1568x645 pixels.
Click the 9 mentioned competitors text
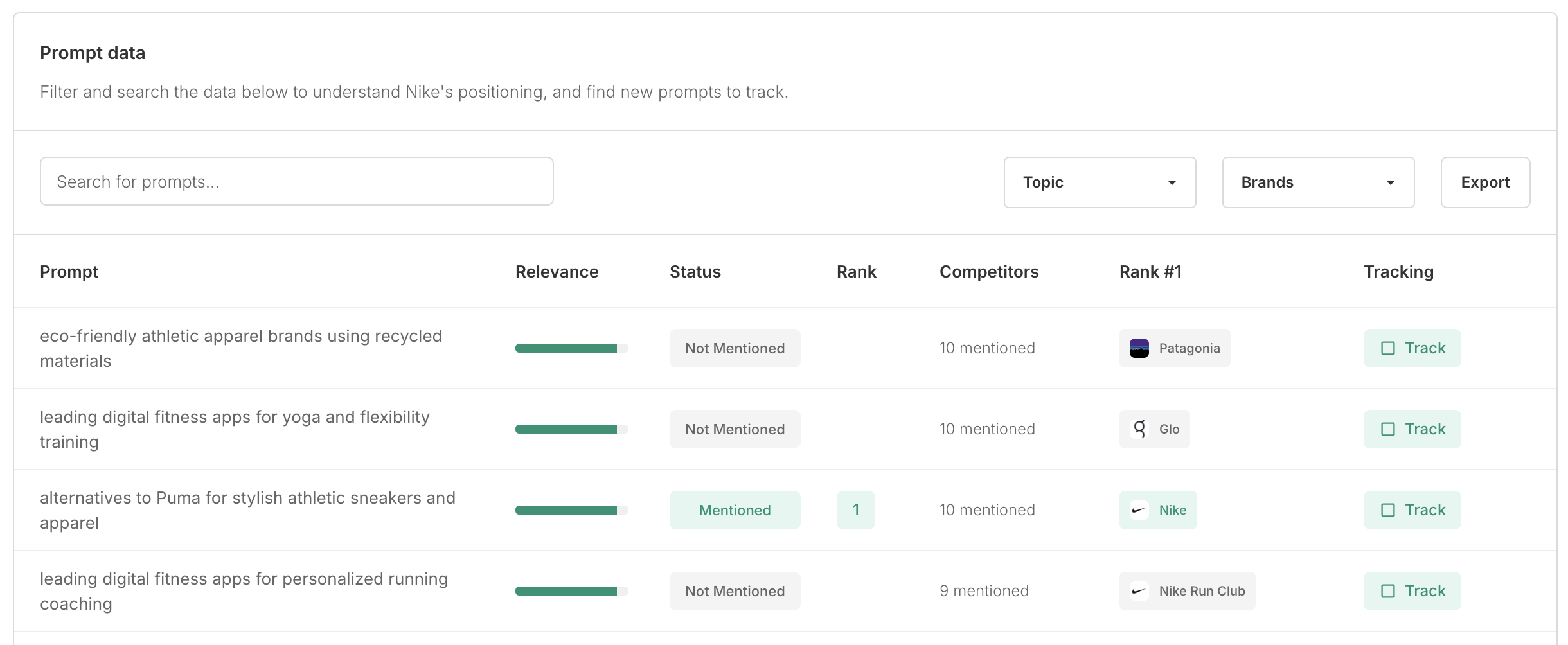[984, 591]
